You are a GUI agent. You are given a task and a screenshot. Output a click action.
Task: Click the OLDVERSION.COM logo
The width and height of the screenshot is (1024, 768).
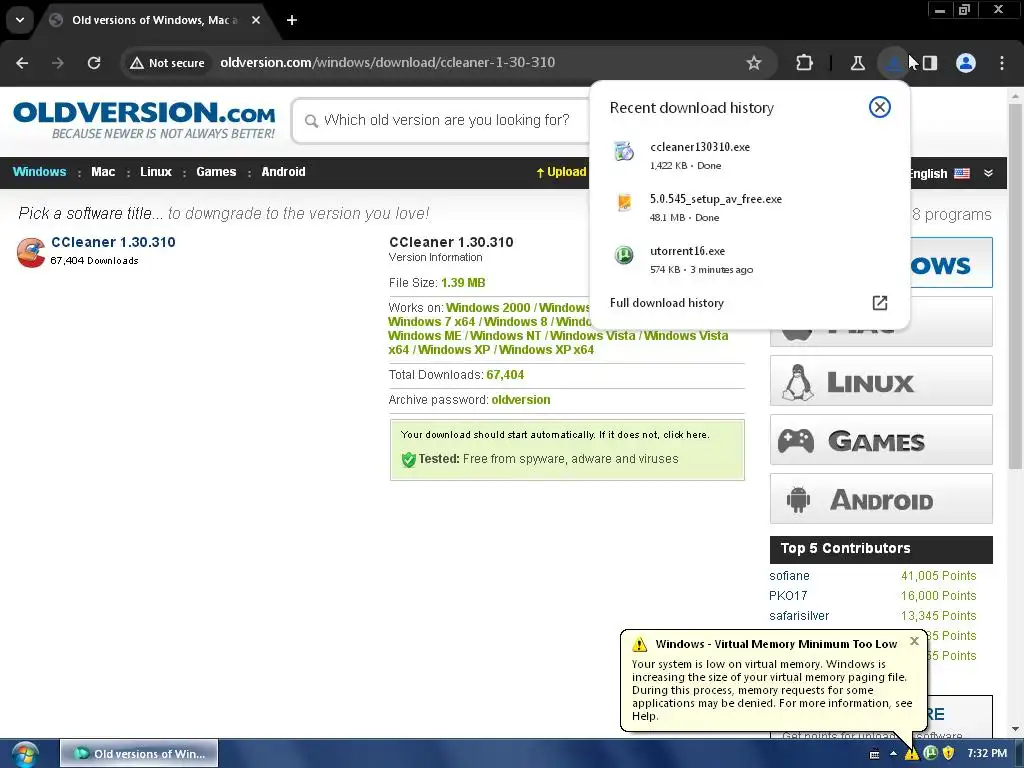pyautogui.click(x=144, y=120)
